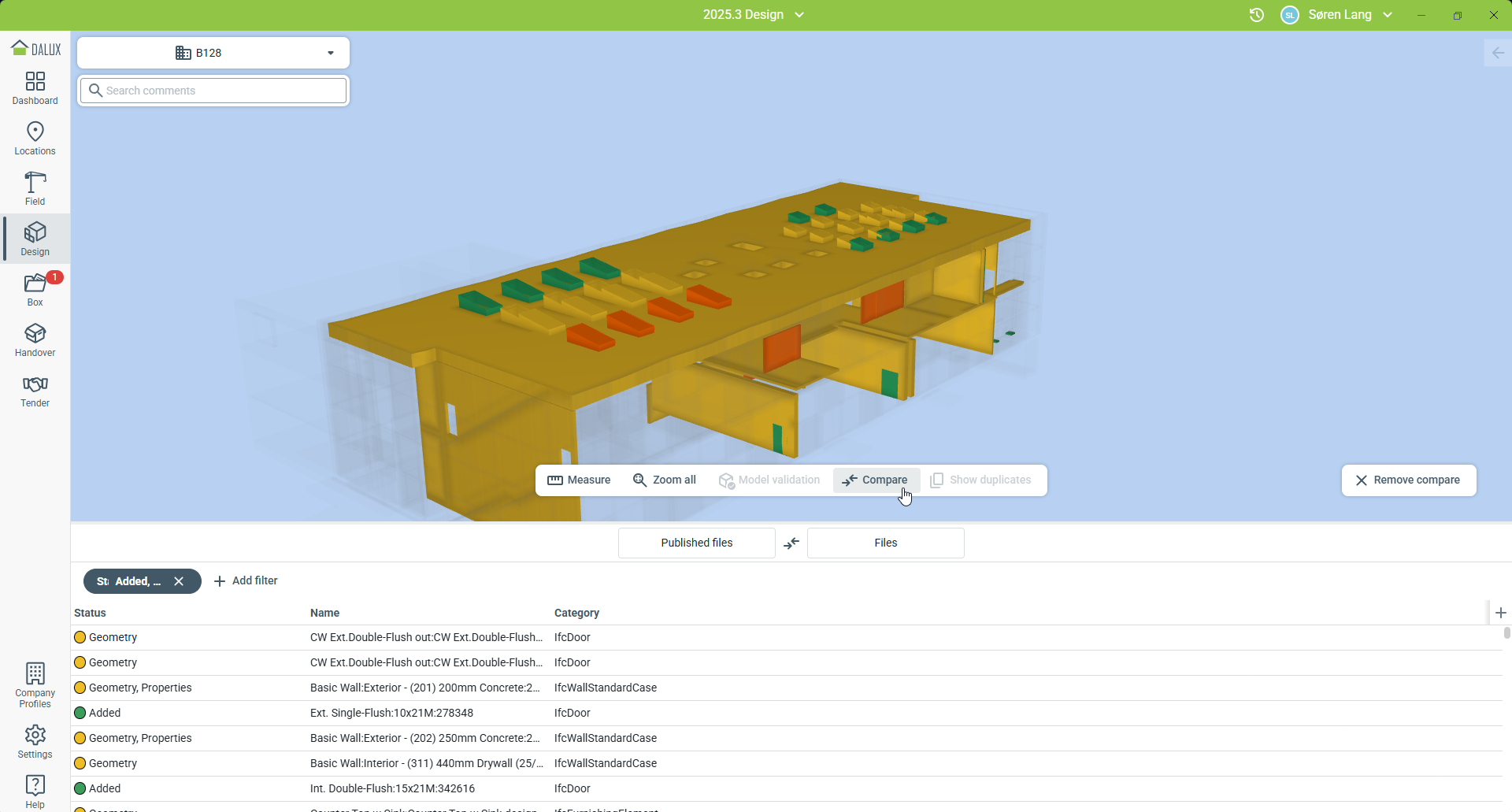Remove the Added status filter chip

click(x=179, y=581)
